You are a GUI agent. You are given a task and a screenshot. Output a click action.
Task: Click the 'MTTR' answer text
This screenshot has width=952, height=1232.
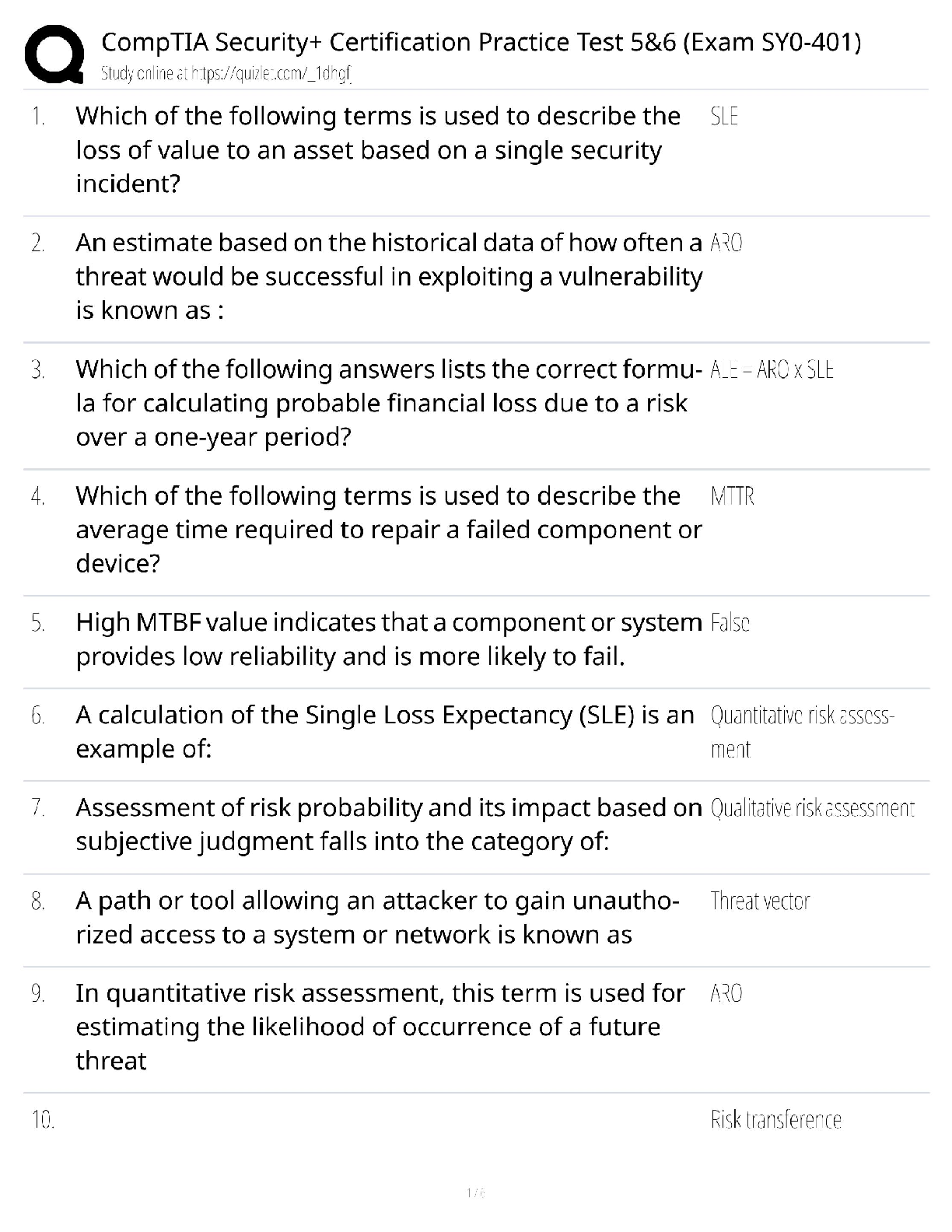(x=732, y=496)
